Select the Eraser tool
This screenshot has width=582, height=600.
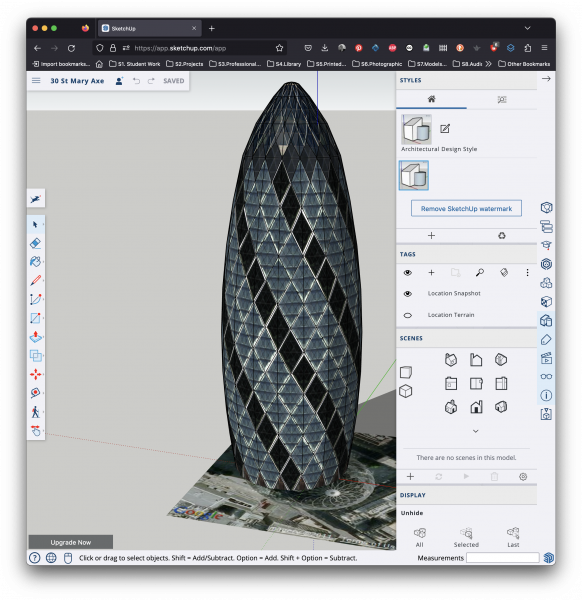(x=35, y=243)
